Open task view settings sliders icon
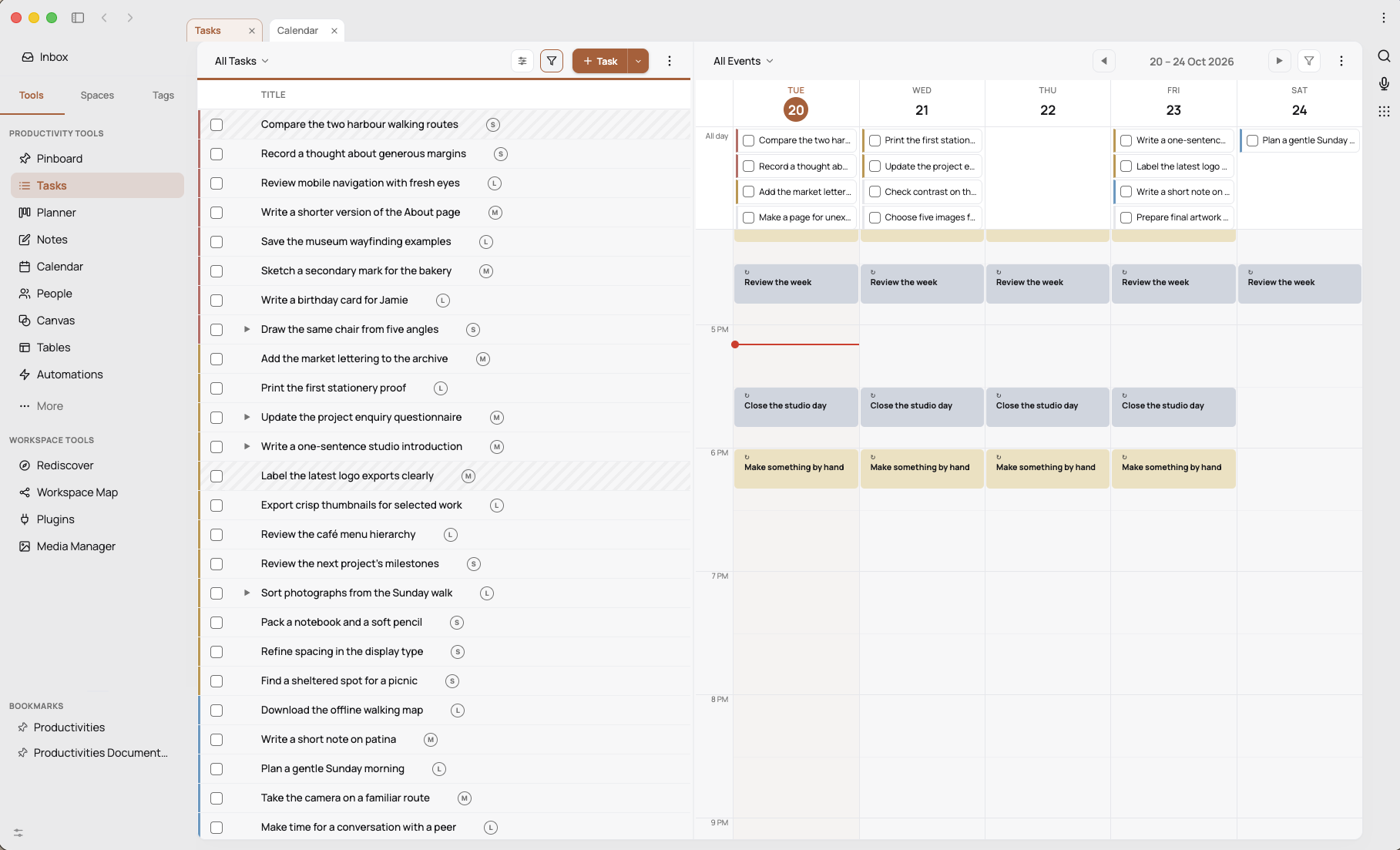This screenshot has width=1400, height=850. [522, 61]
